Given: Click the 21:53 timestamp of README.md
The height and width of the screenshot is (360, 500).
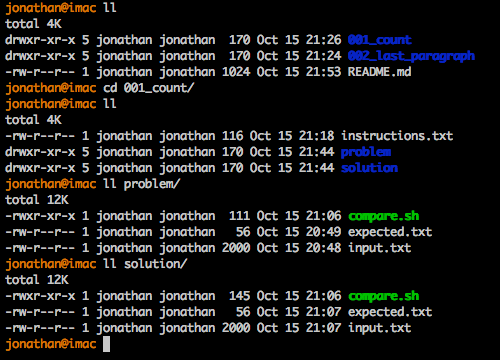Looking at the screenshot, I should (x=323, y=72).
